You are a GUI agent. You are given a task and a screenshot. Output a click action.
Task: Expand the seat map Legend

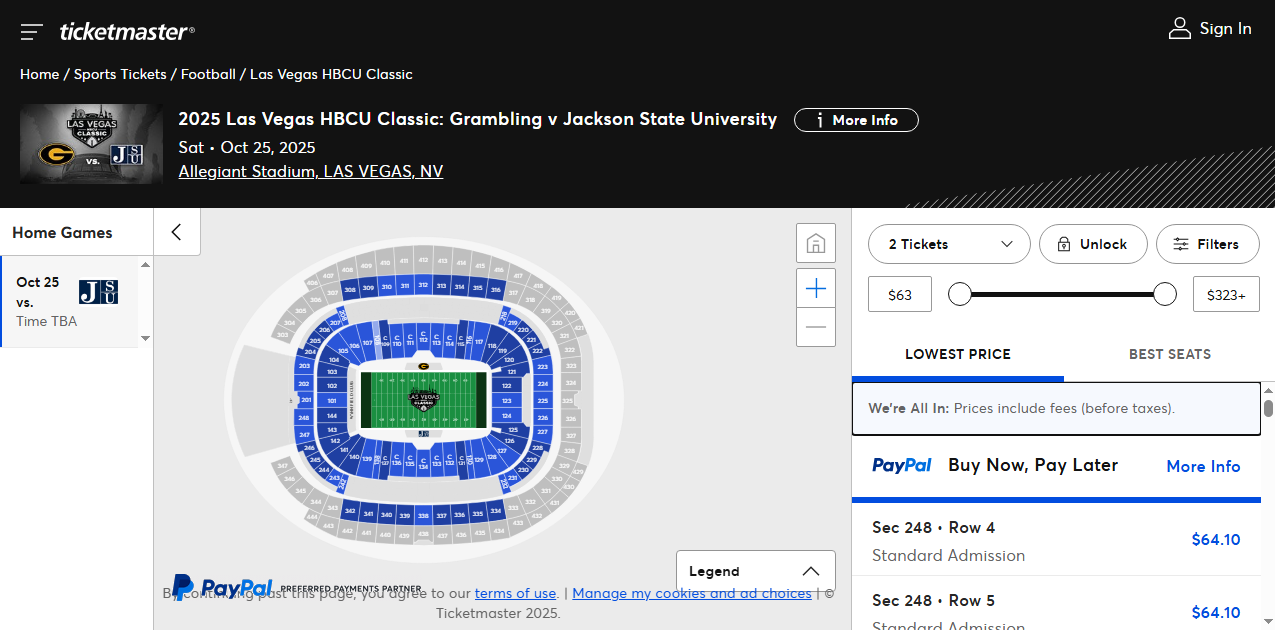pos(755,571)
